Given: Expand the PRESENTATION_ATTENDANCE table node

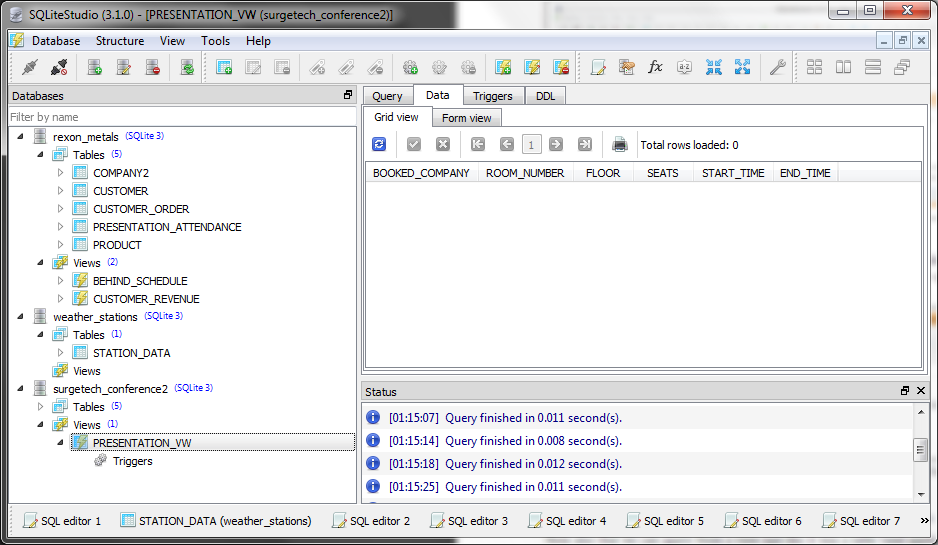Looking at the screenshot, I should [60, 227].
